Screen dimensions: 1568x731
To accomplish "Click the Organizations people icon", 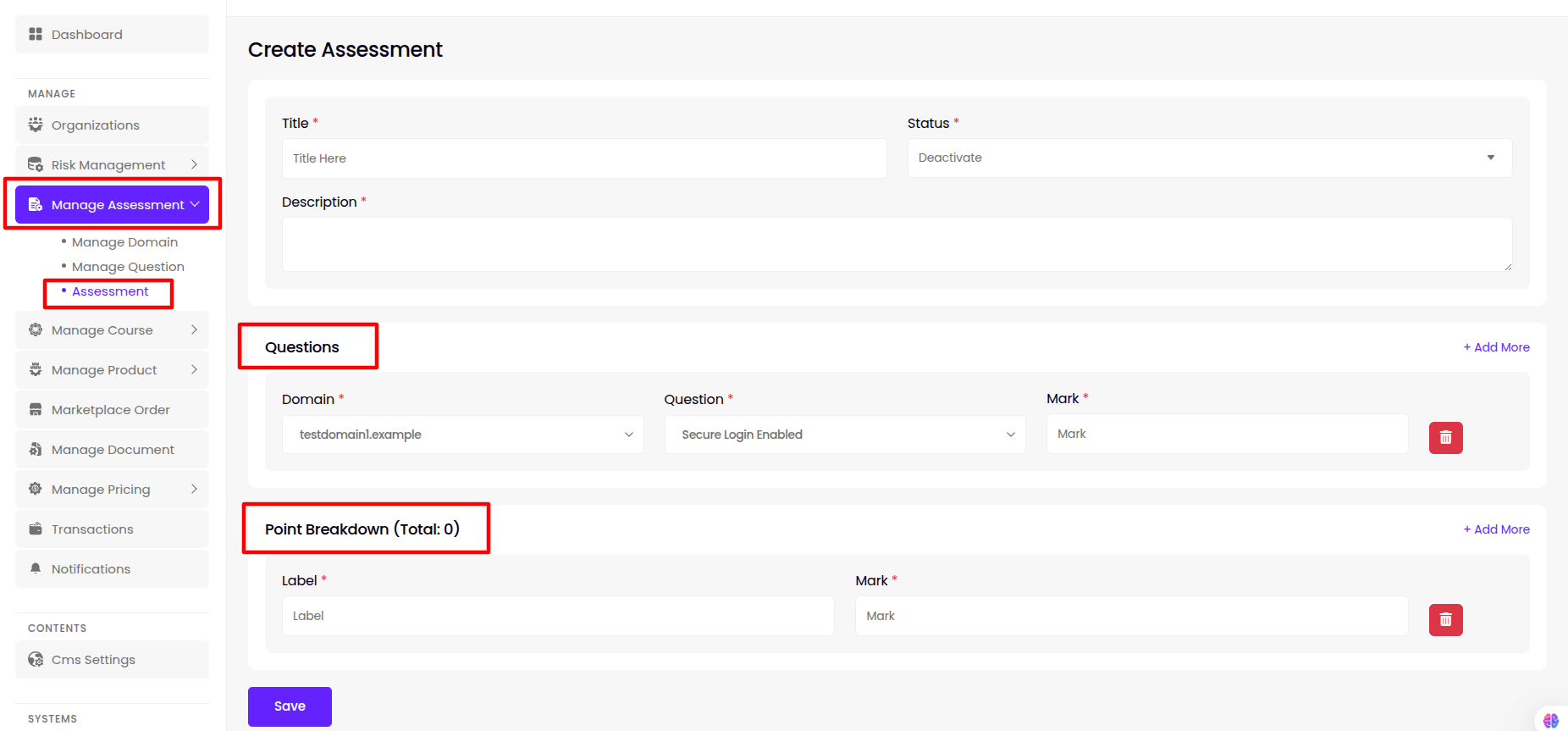I will click(36, 125).
